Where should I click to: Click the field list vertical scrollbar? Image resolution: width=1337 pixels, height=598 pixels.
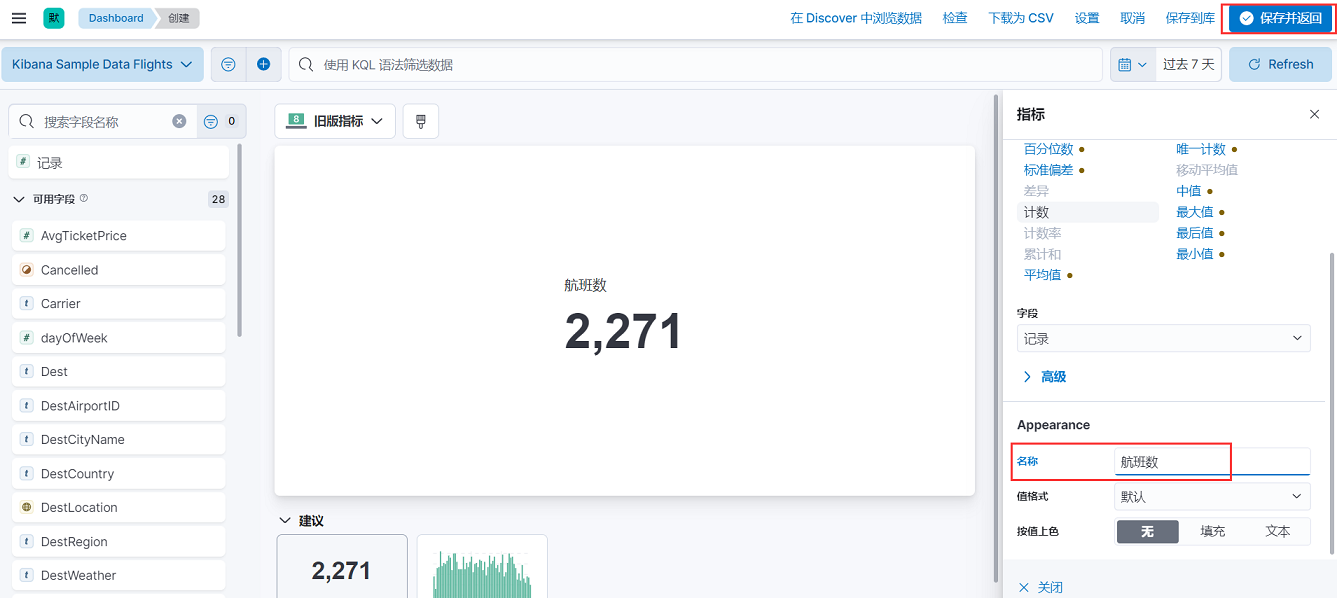240,240
